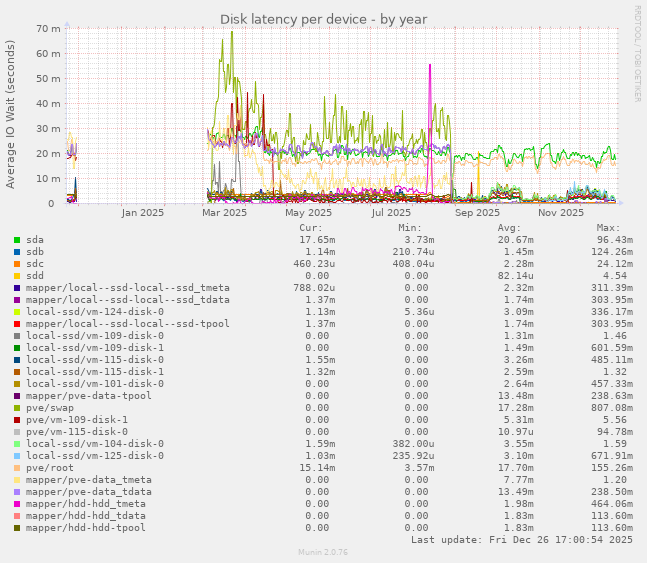647x563 pixels.
Task: Click the 'mapper/hdd-hdd-tpool' label
Action: tap(86, 528)
